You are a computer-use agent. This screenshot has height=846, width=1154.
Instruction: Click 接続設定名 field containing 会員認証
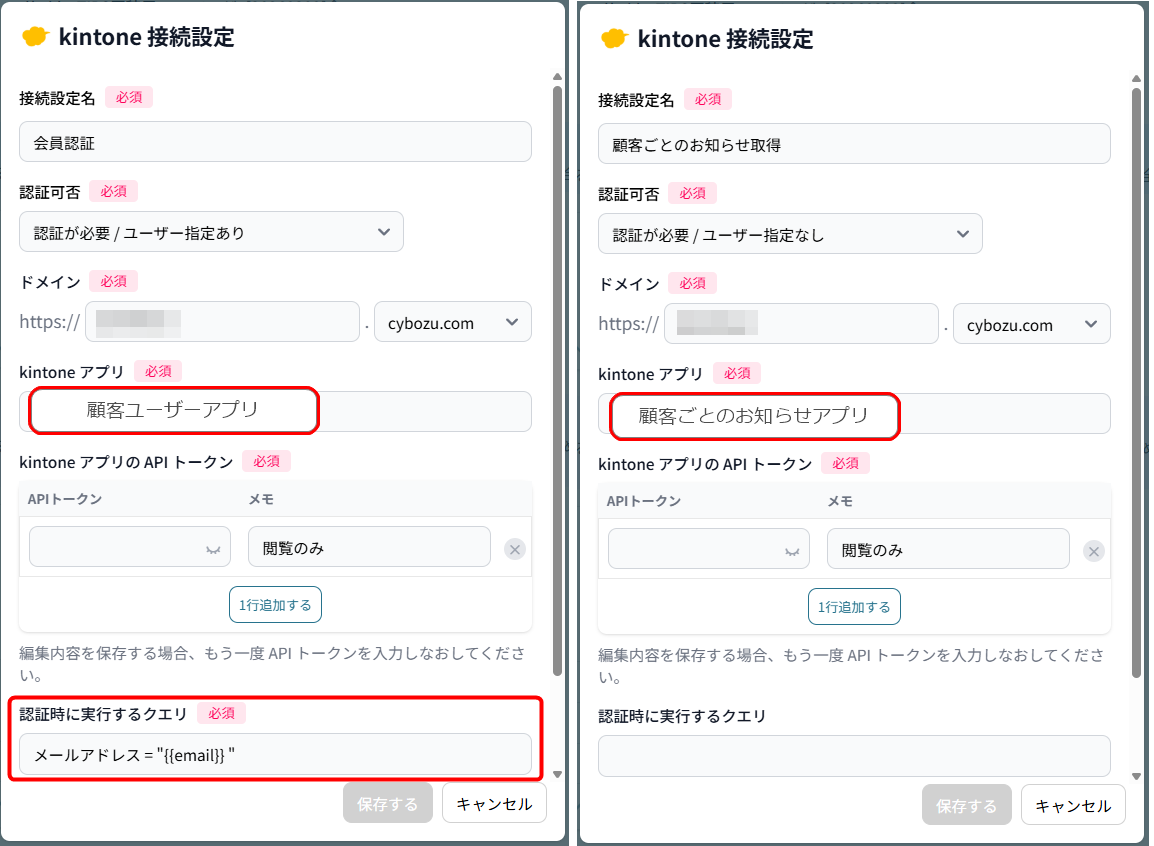point(275,142)
